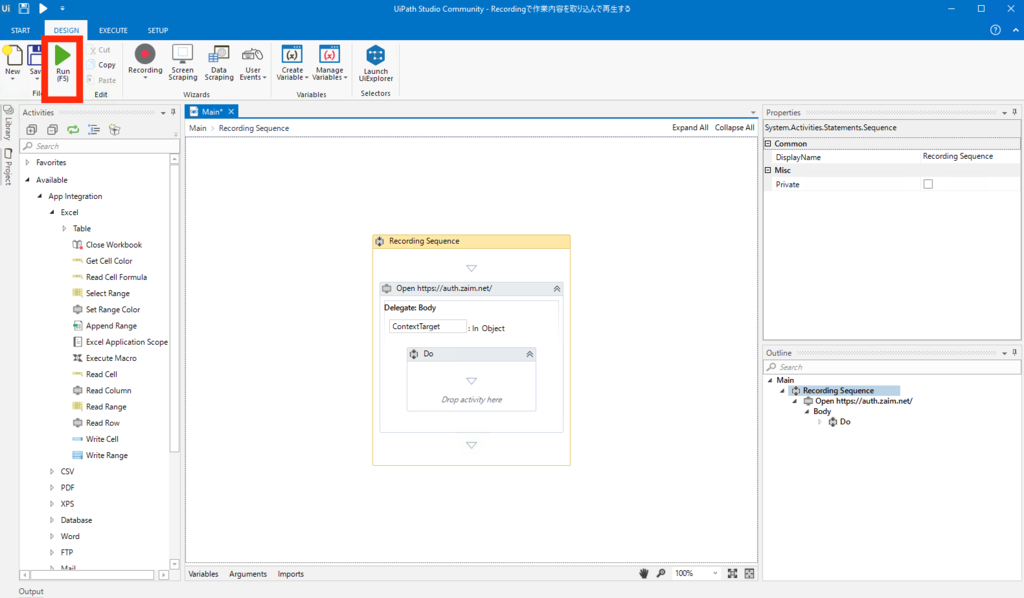Screen dimensions: 1024x598
Task: Select the pan hand tool
Action: tap(644, 573)
